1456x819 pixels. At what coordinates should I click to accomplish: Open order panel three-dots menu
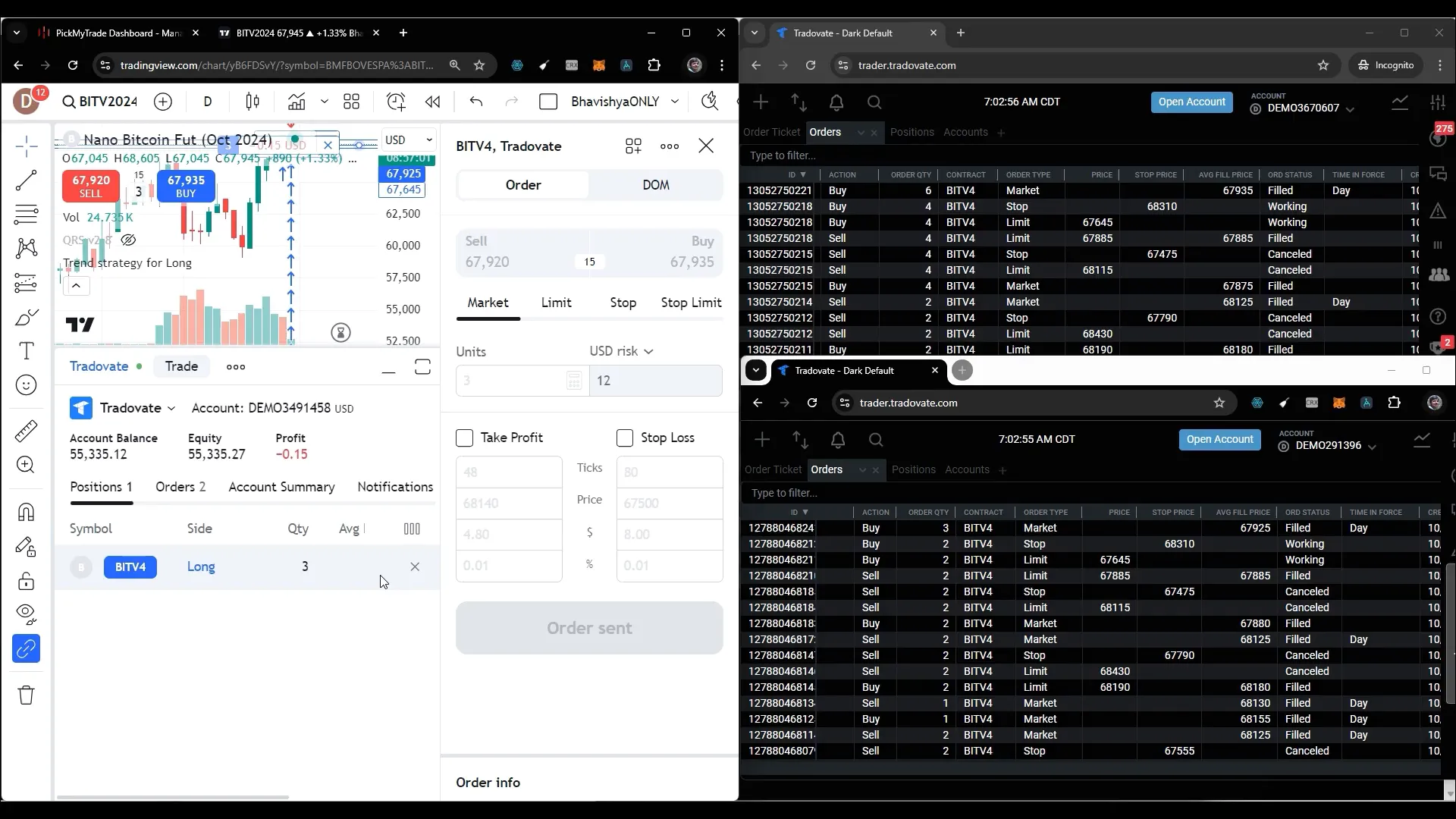(670, 146)
